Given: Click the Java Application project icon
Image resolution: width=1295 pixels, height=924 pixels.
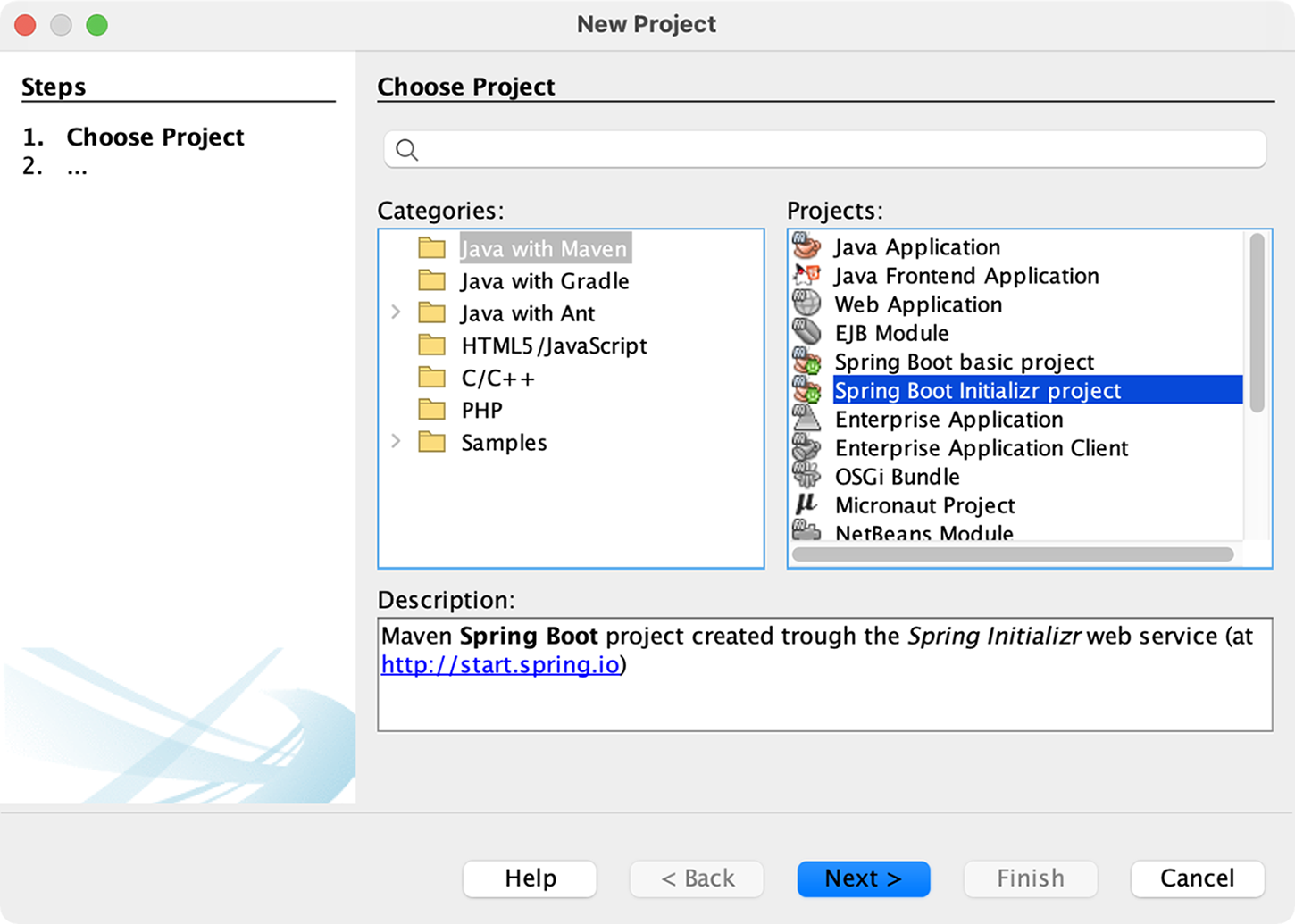Looking at the screenshot, I should (x=806, y=246).
